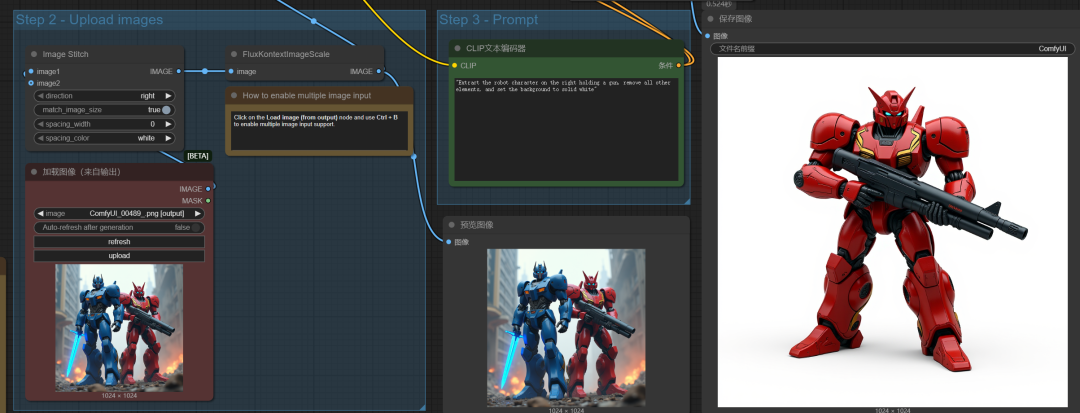Click the IMAGE output socket of FluxKontextImageScale
This screenshot has height=413, width=1080.
point(379,71)
